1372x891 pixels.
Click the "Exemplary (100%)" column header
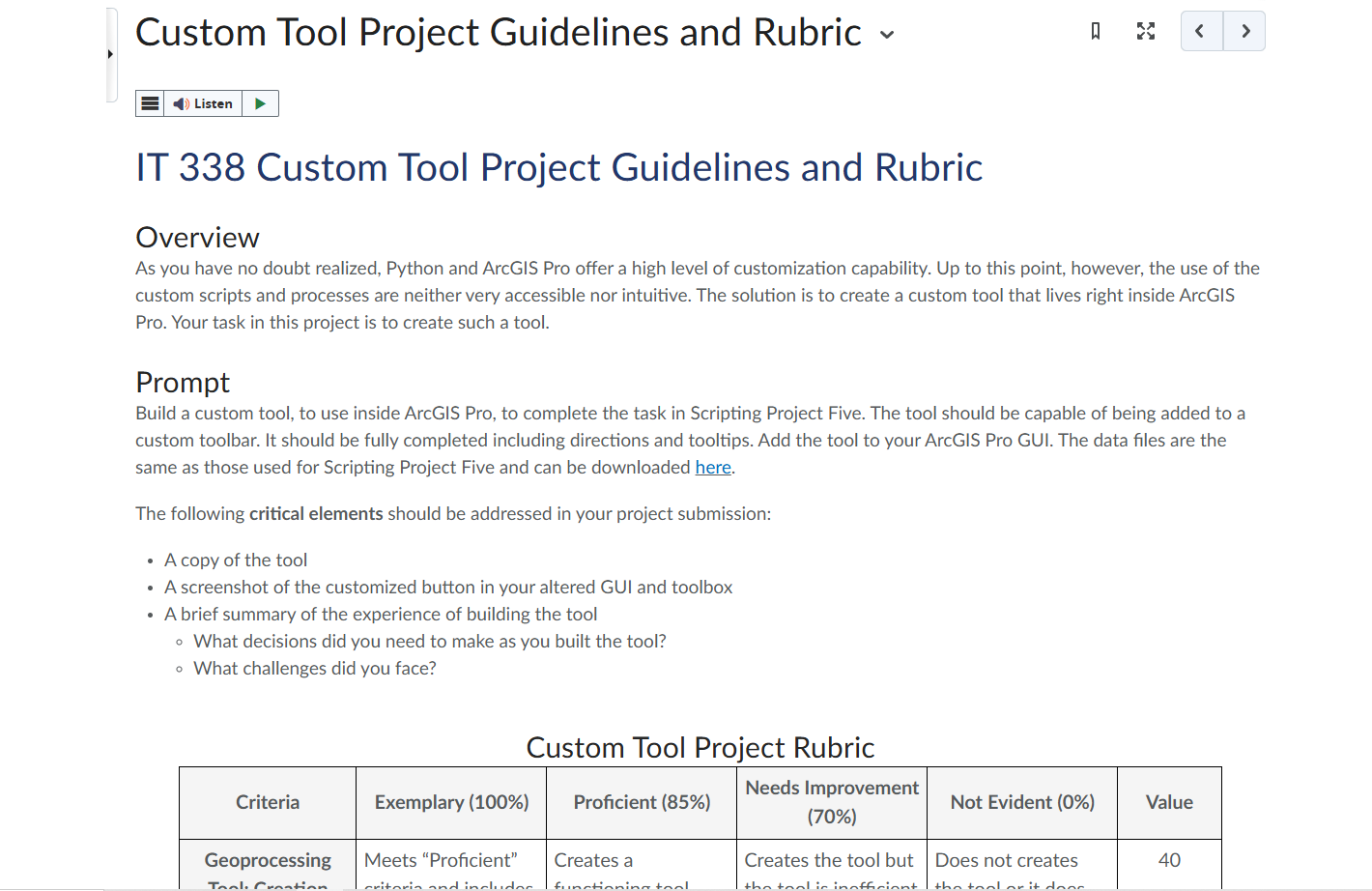450,802
